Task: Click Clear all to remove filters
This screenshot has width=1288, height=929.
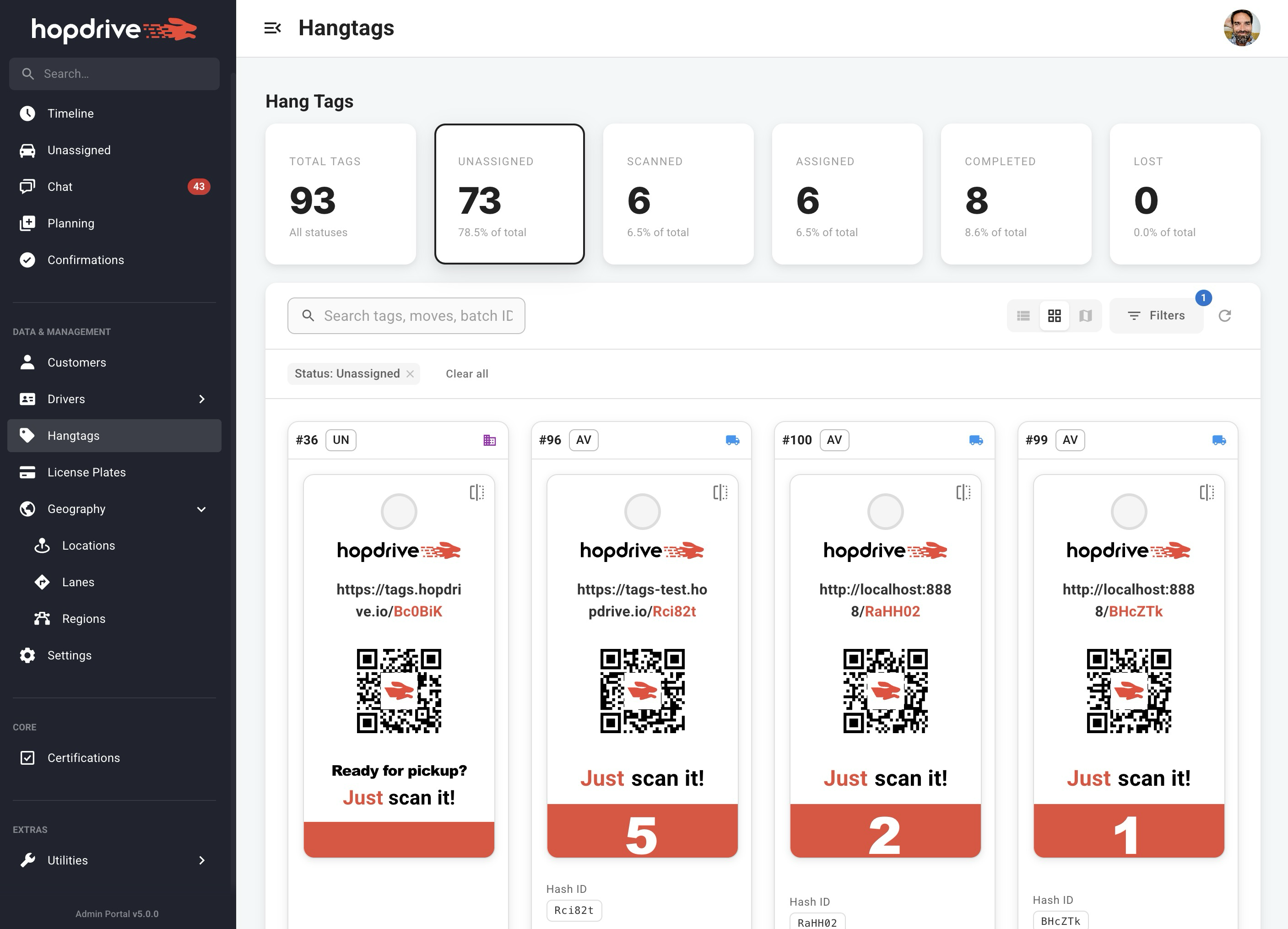Action: tap(467, 373)
